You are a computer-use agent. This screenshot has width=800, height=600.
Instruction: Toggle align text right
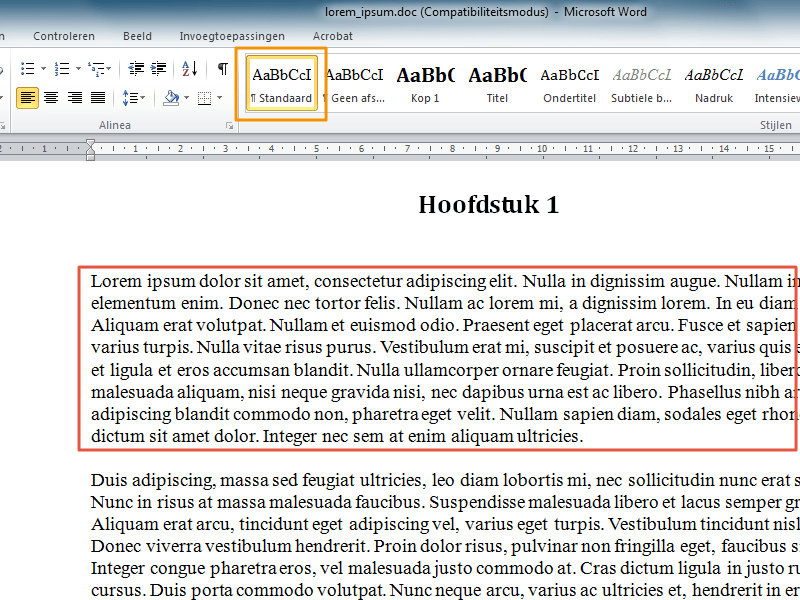tap(74, 97)
